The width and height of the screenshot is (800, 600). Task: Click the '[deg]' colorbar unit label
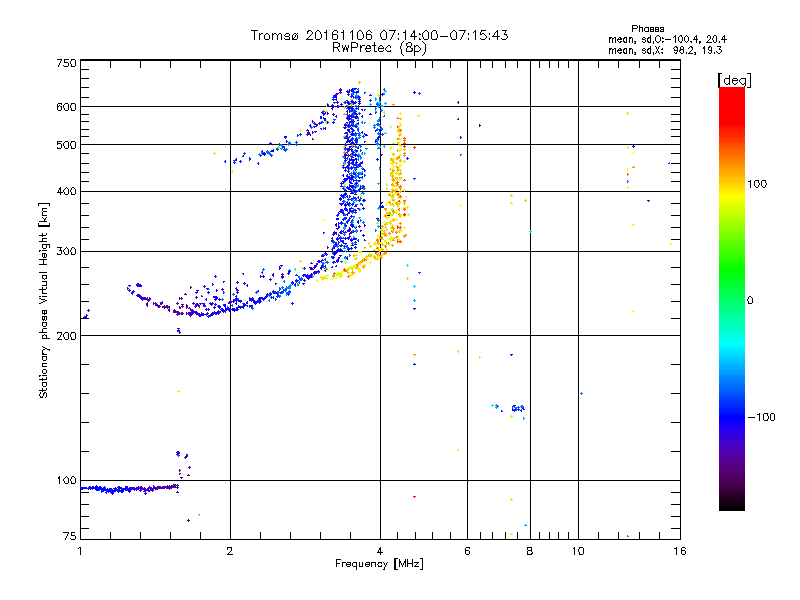[734, 80]
